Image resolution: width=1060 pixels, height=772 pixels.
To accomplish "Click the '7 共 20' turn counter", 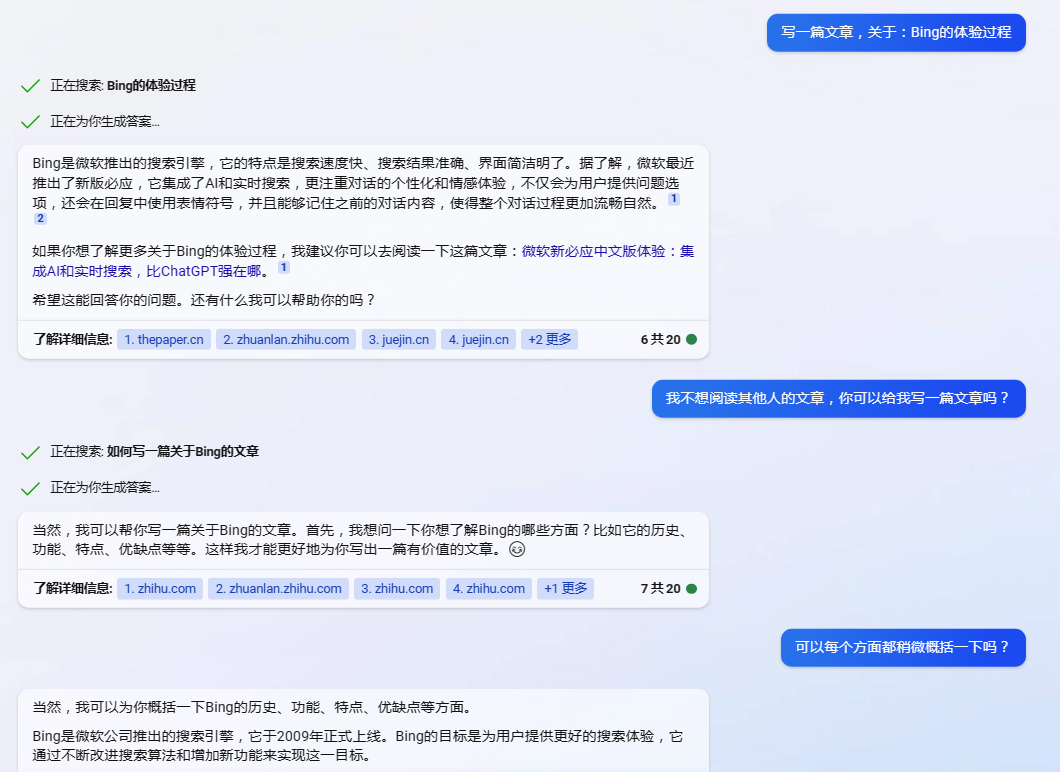I will [x=660, y=589].
